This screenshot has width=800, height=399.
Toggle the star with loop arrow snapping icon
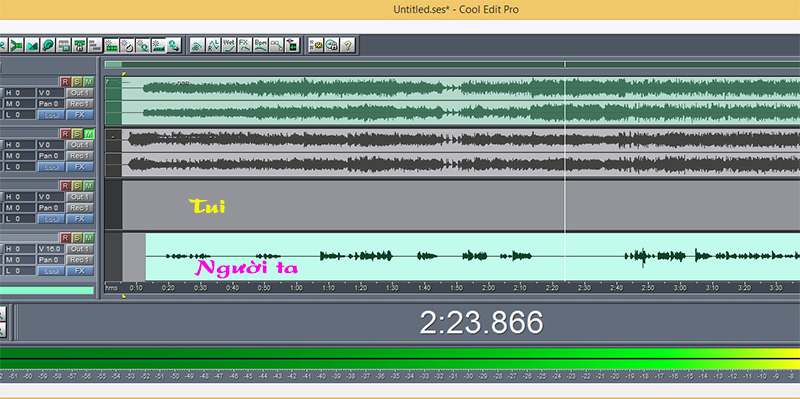[127, 45]
